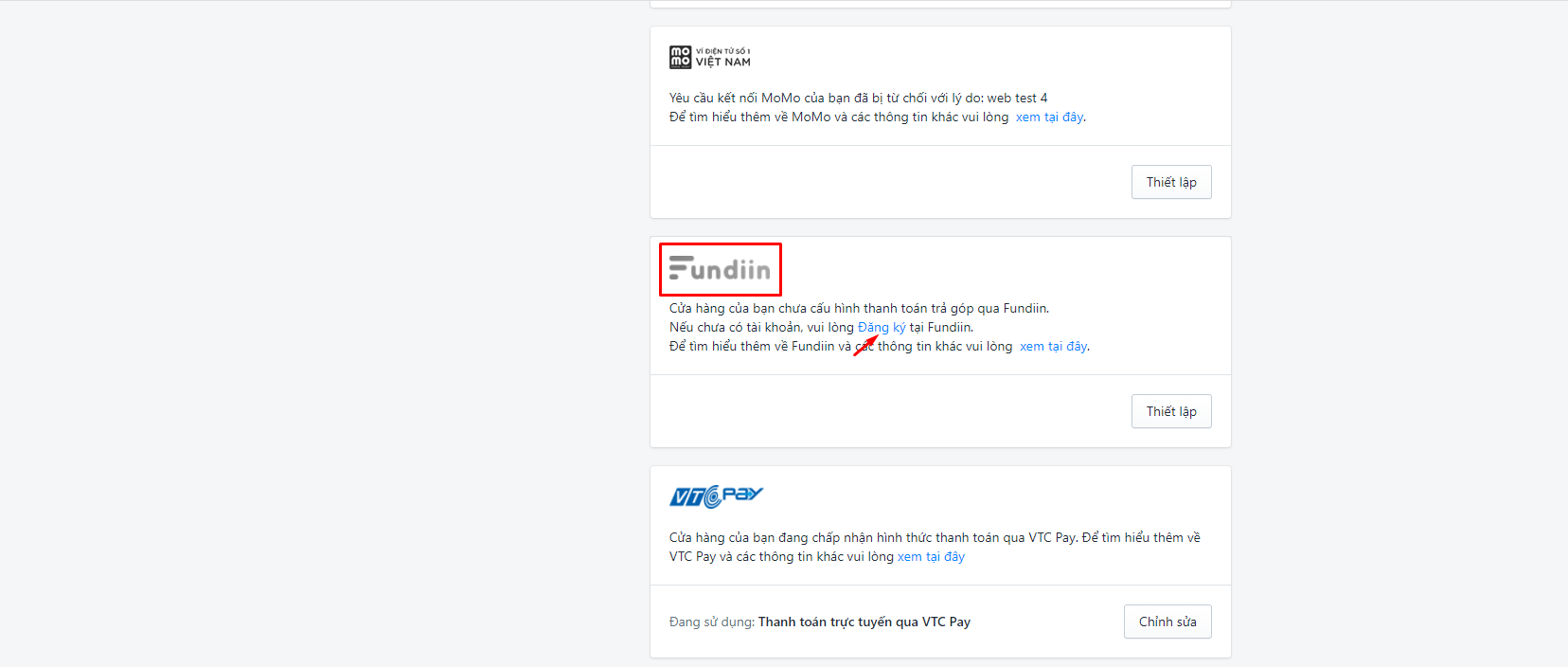The height and width of the screenshot is (667, 1568).
Task: Click the "tại Fundiin" text after Đăng ký
Action: tap(941, 327)
